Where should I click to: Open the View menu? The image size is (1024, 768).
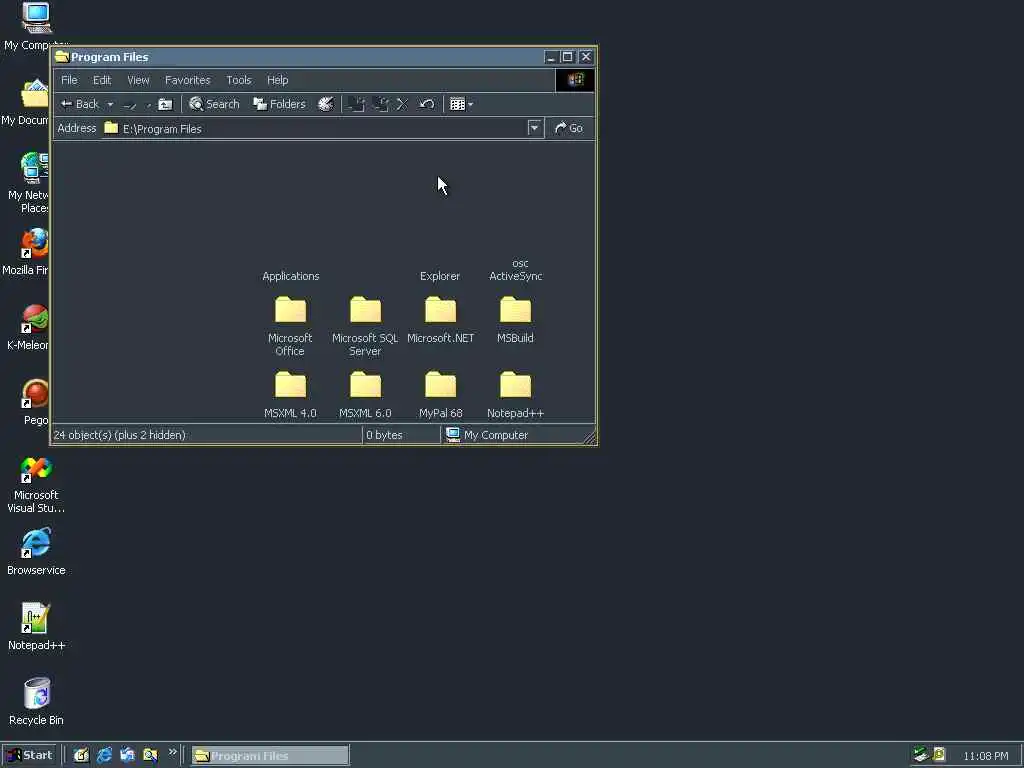pos(138,80)
